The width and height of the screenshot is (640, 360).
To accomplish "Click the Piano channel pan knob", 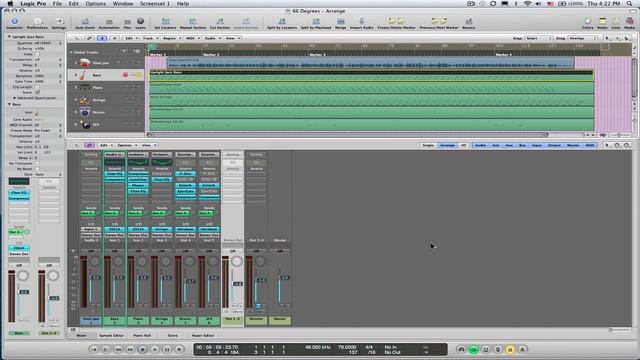I will 142,261.
